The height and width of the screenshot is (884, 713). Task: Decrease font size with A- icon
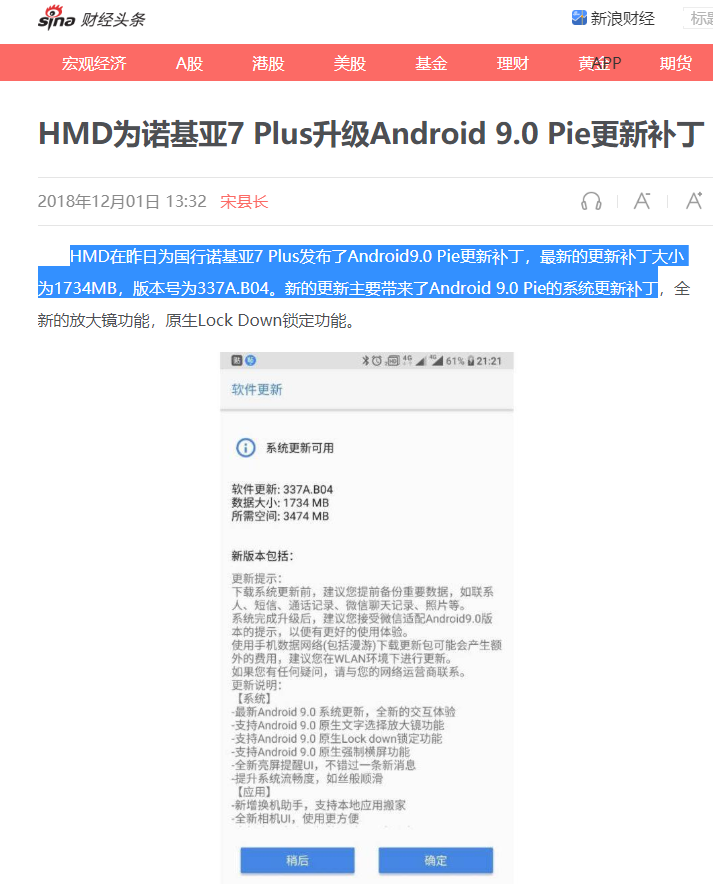(x=642, y=201)
